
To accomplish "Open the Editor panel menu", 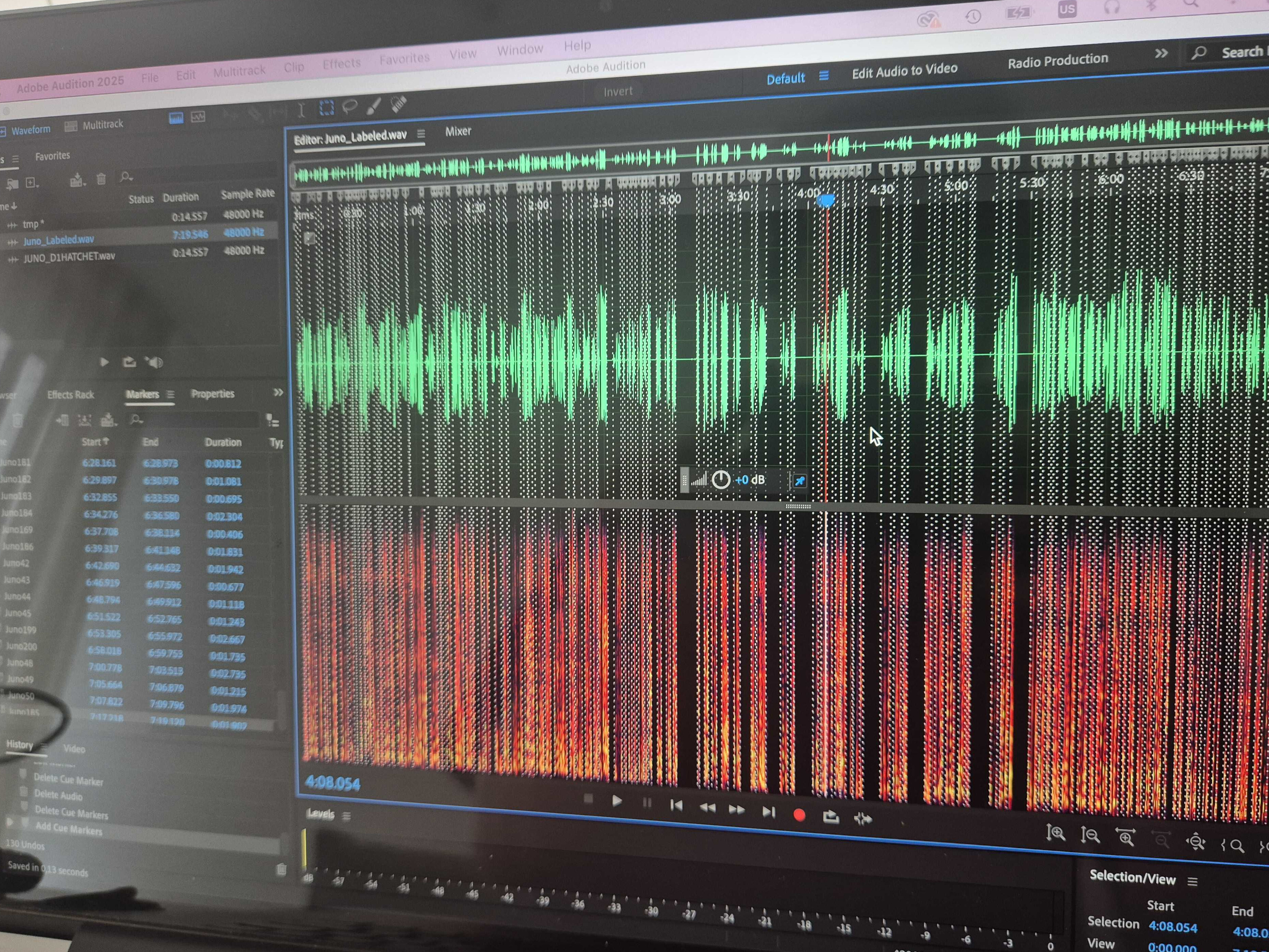I will [x=421, y=134].
